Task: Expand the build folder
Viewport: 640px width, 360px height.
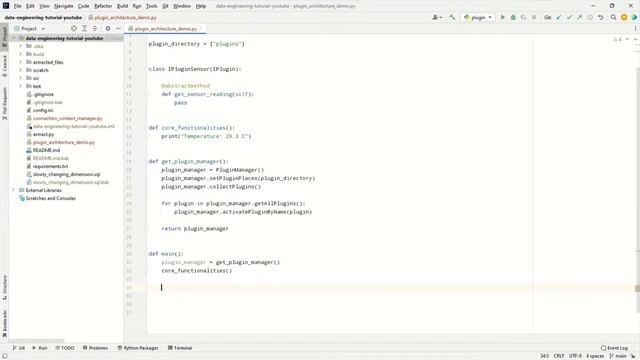Action: pyautogui.click(x=20, y=54)
